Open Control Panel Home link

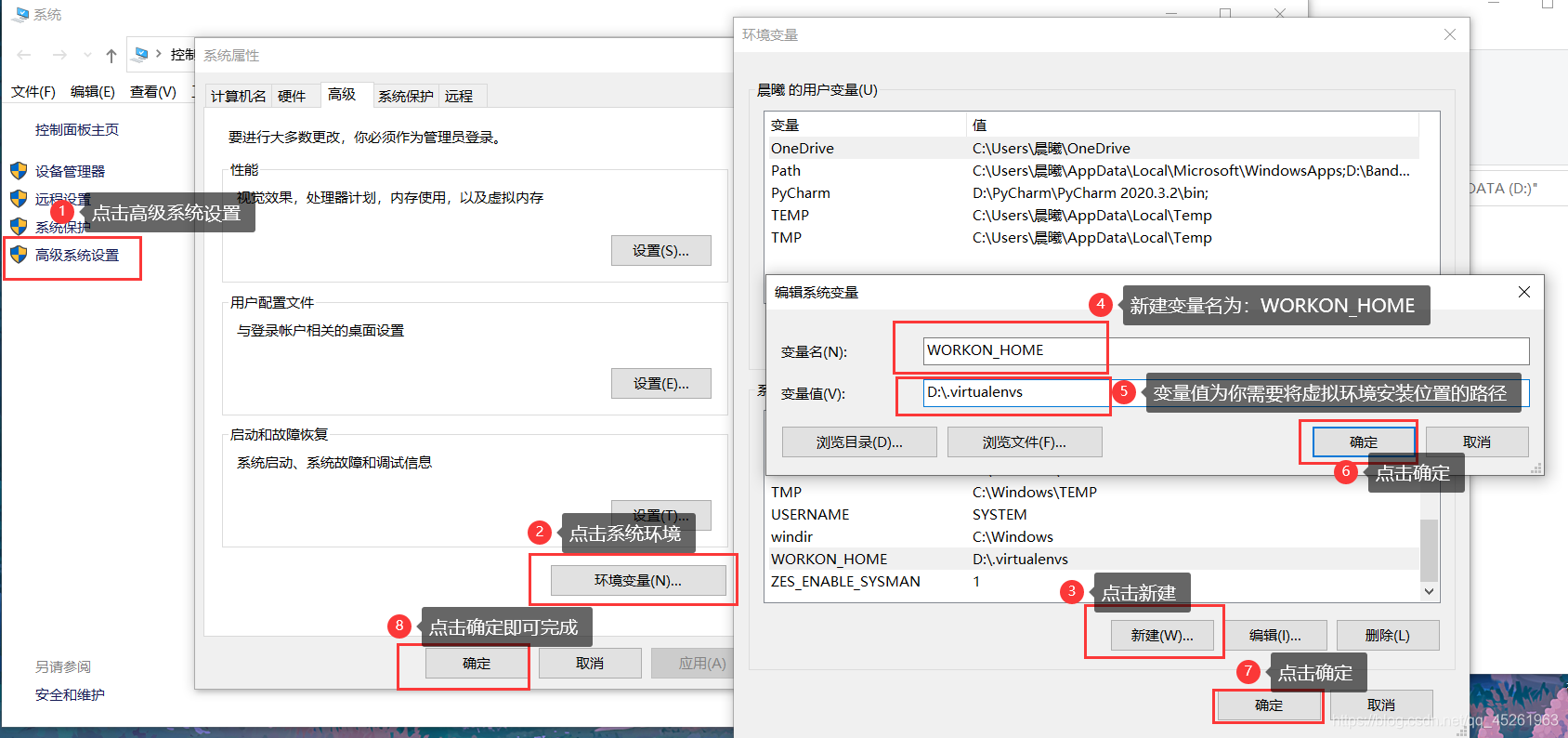click(x=77, y=130)
